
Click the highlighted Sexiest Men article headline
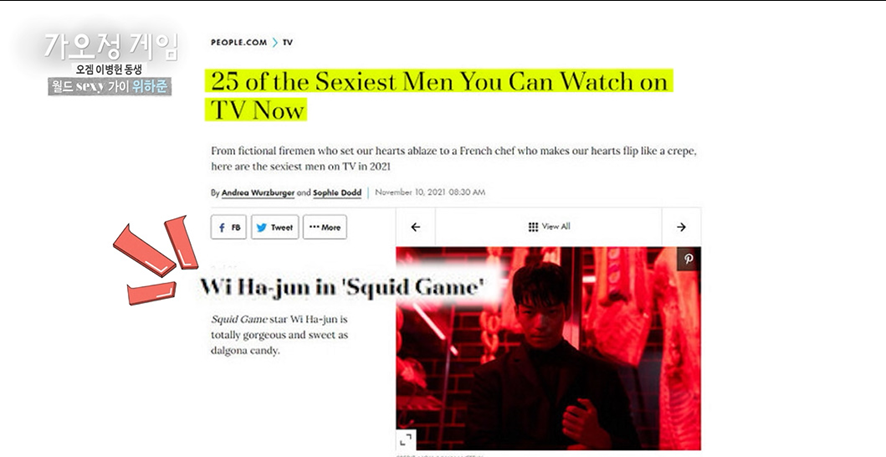point(439,95)
